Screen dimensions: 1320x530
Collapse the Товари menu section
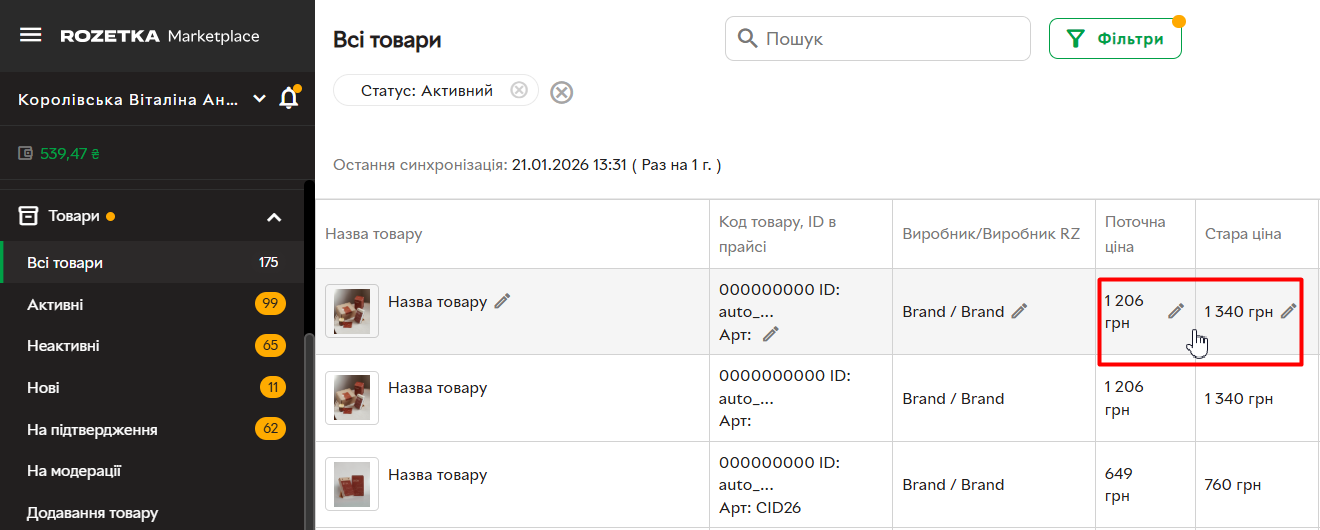tap(274, 216)
